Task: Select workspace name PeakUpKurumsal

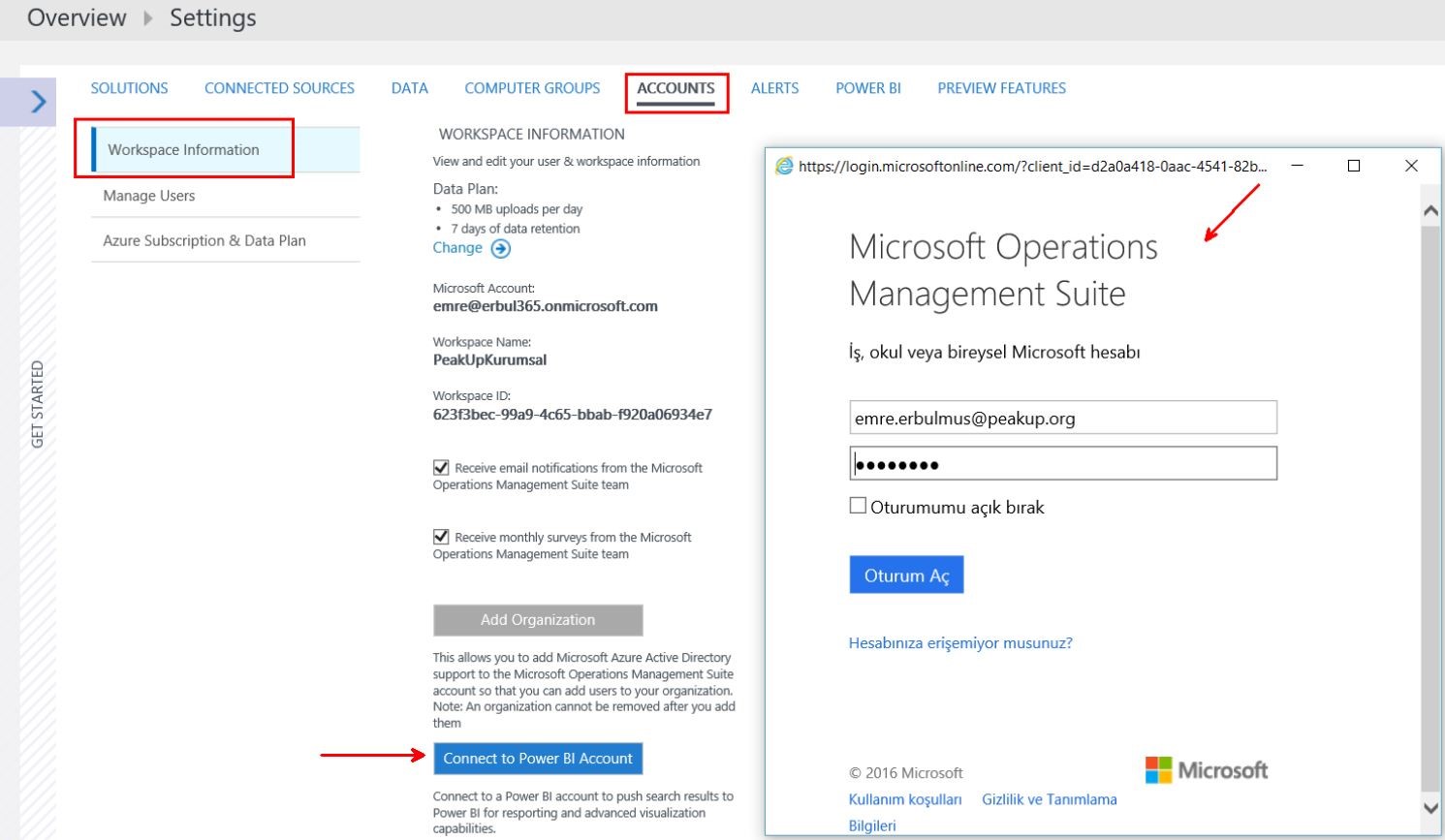Action: click(489, 360)
